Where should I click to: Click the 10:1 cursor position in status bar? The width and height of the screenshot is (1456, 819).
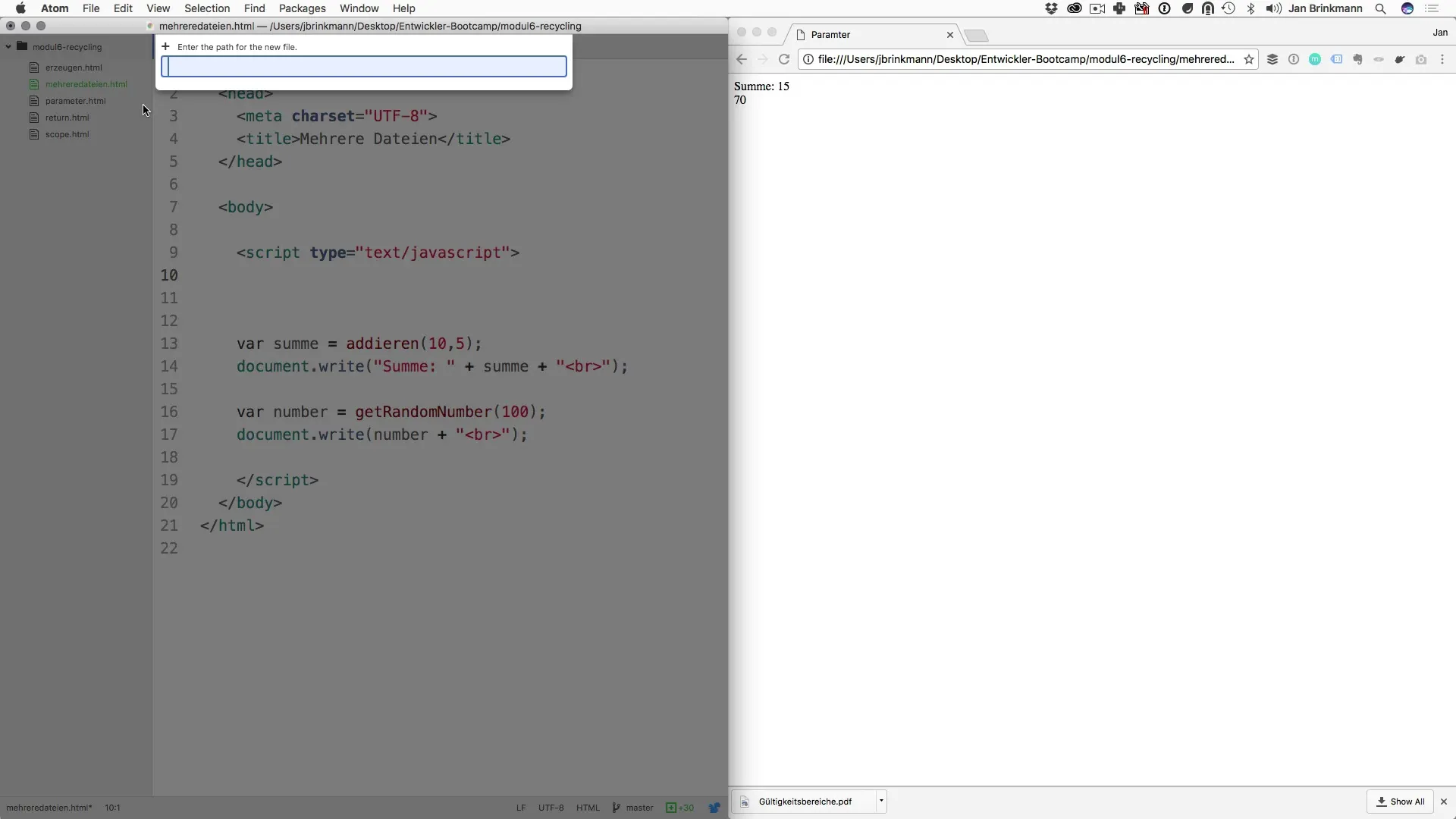coord(112,808)
